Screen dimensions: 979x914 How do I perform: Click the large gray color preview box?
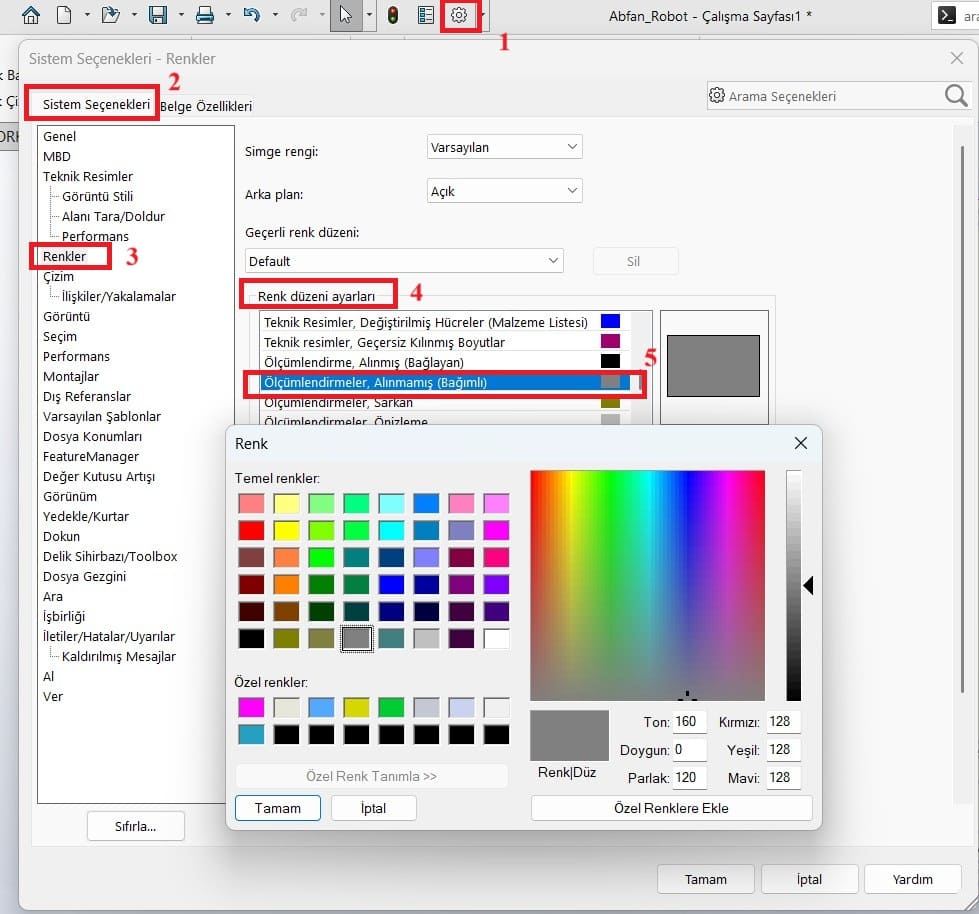[x=713, y=366]
